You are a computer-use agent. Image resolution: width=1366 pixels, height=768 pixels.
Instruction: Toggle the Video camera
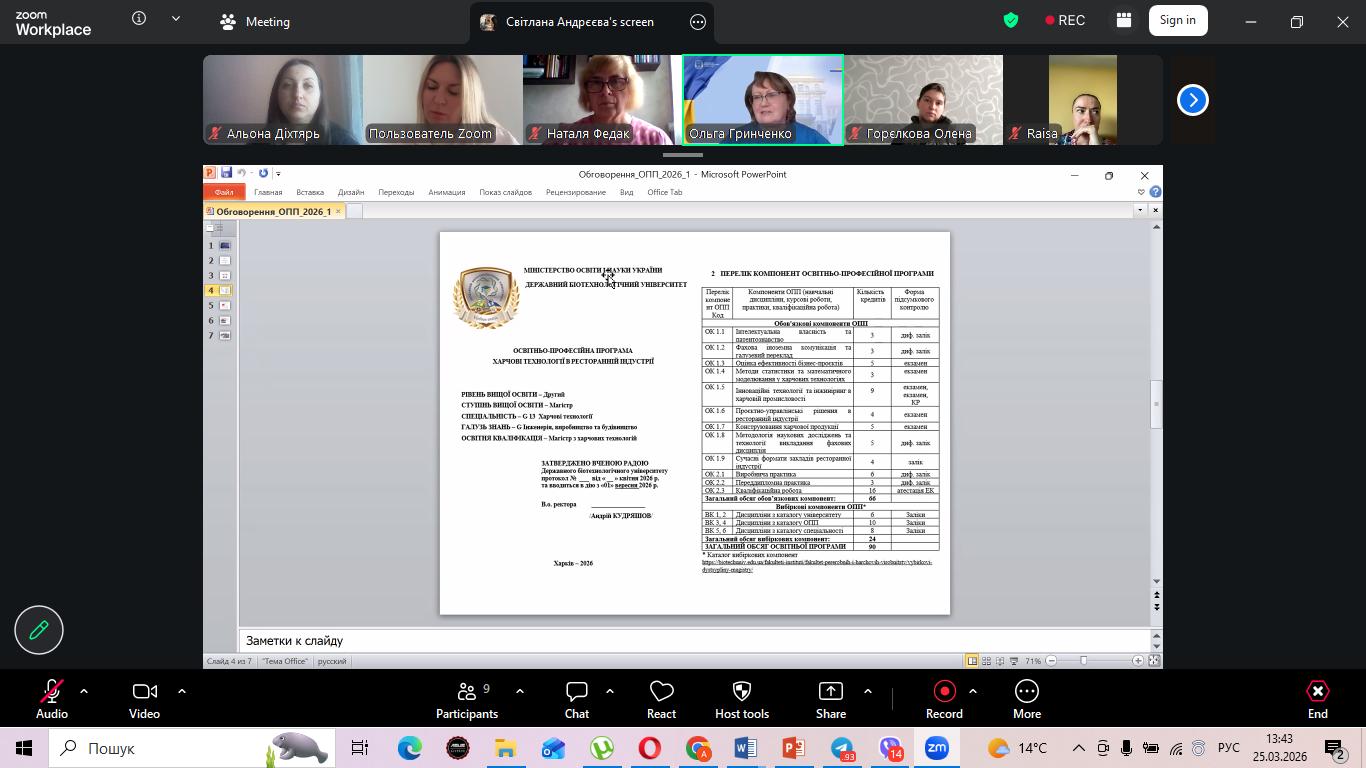[x=144, y=698]
